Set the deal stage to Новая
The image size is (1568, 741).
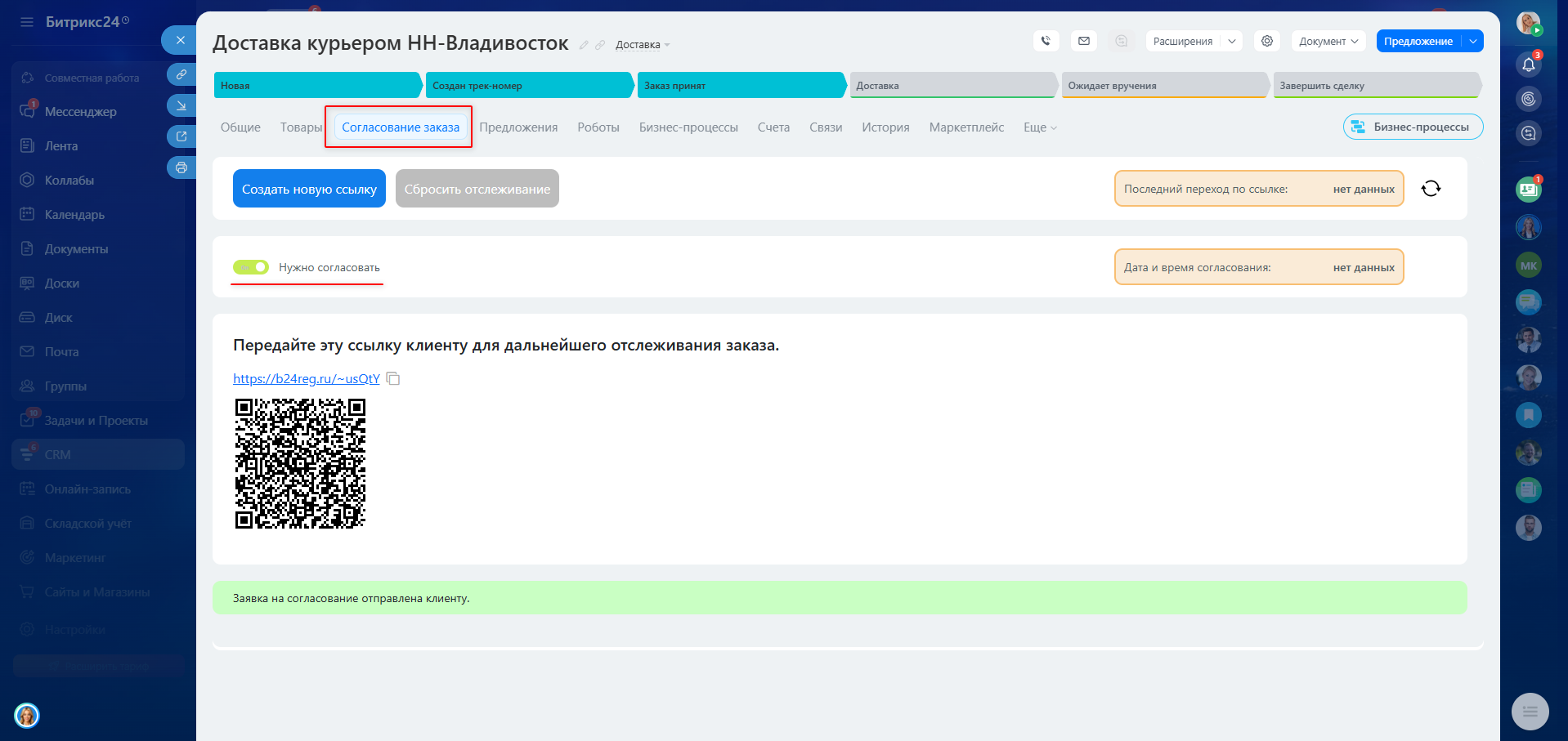click(x=318, y=85)
